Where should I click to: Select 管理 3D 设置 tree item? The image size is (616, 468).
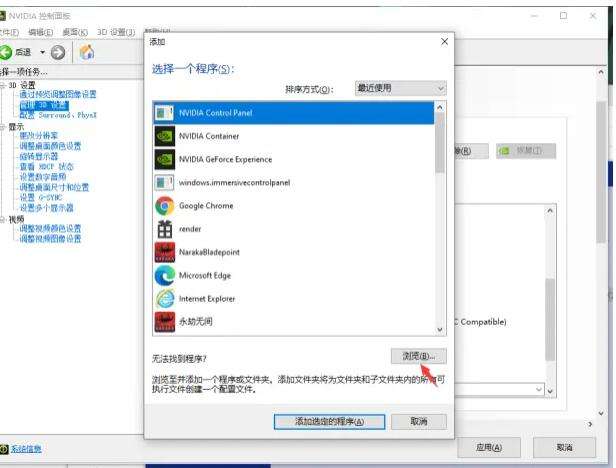44,105
